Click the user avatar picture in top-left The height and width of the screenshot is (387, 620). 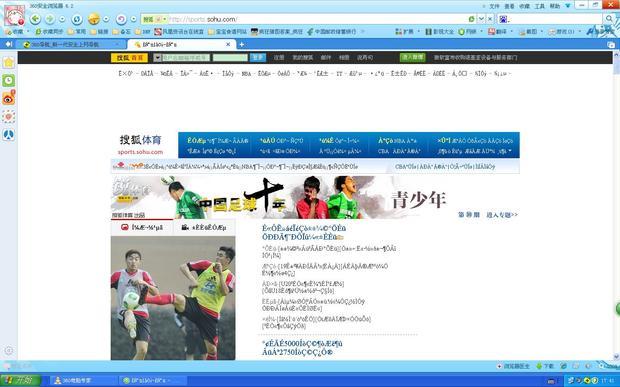(x=14, y=16)
